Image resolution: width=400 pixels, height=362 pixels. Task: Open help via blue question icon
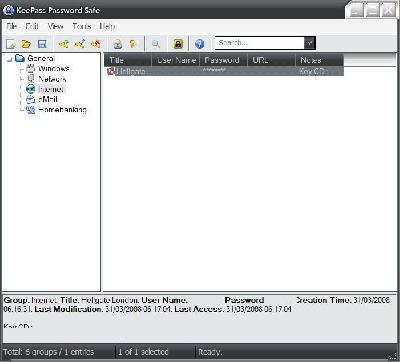click(199, 44)
